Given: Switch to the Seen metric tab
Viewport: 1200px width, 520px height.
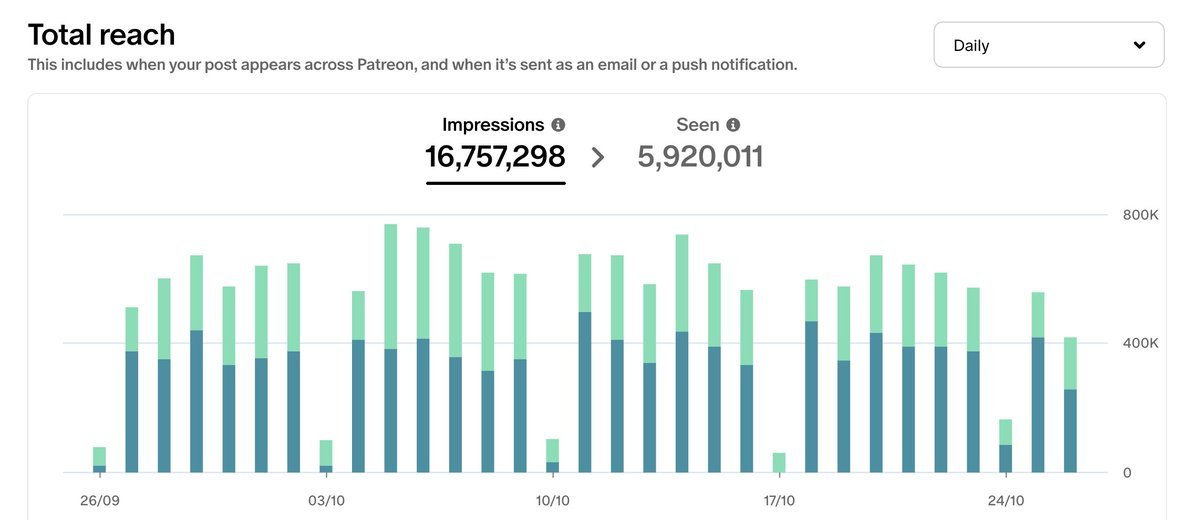Looking at the screenshot, I should [x=698, y=125].
